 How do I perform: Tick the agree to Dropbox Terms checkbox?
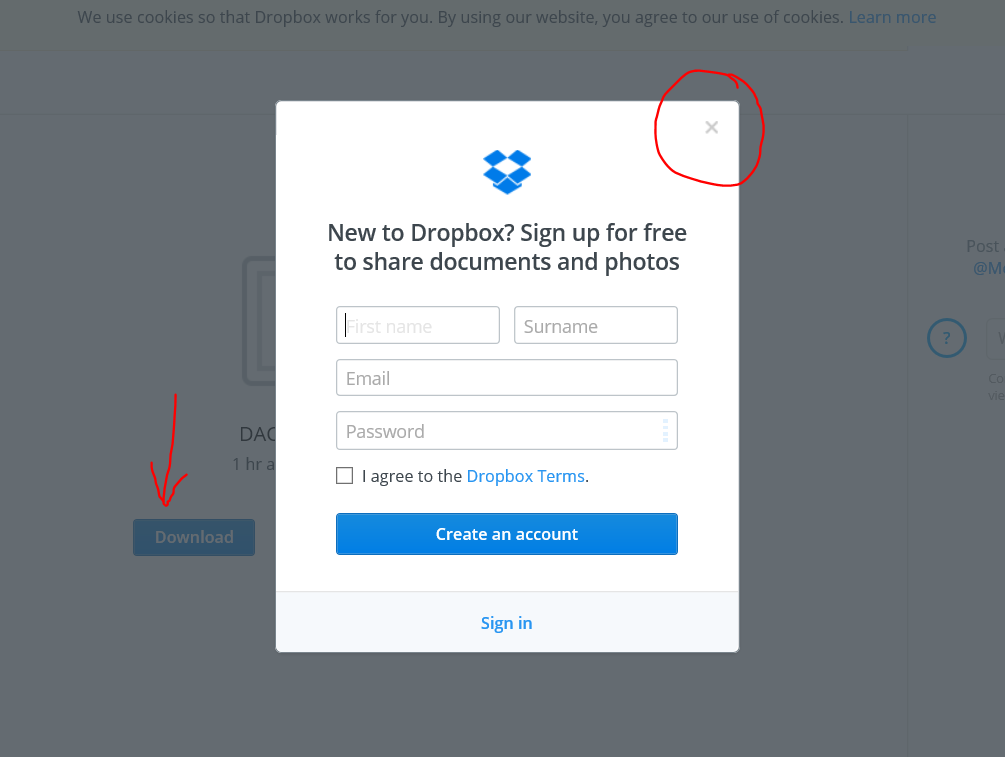(344, 476)
